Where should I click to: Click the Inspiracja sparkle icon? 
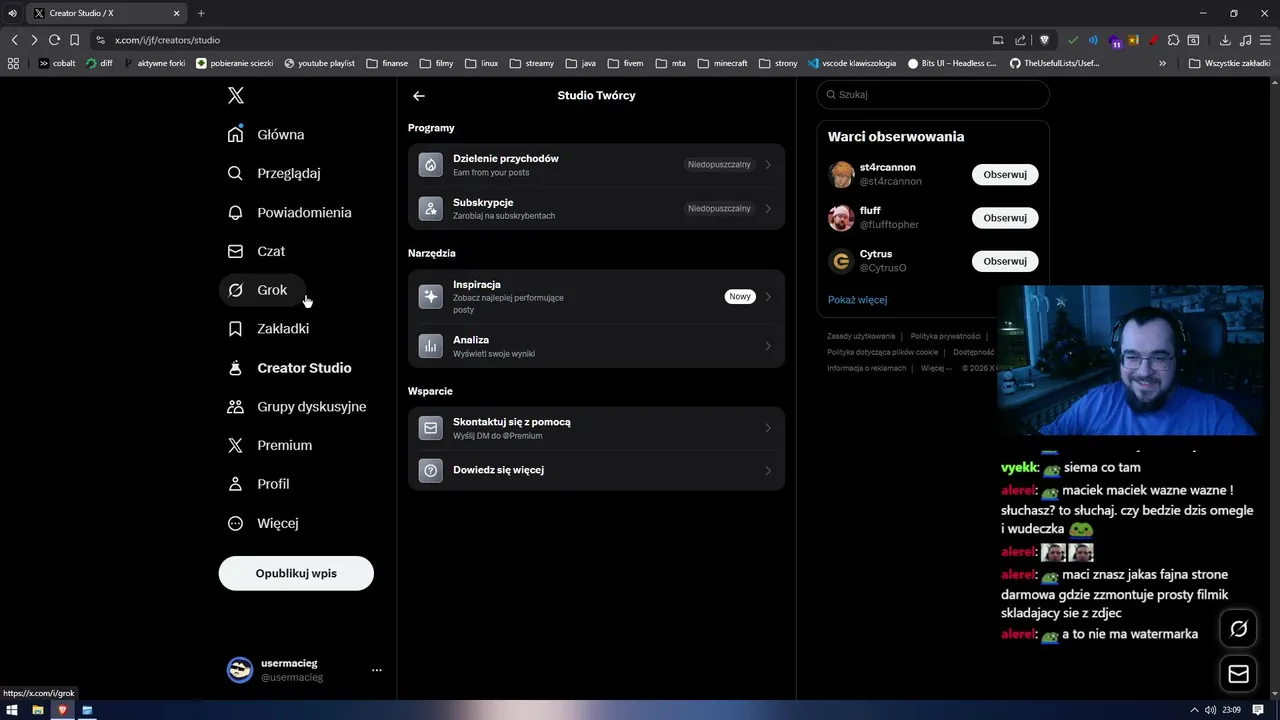[430, 296]
